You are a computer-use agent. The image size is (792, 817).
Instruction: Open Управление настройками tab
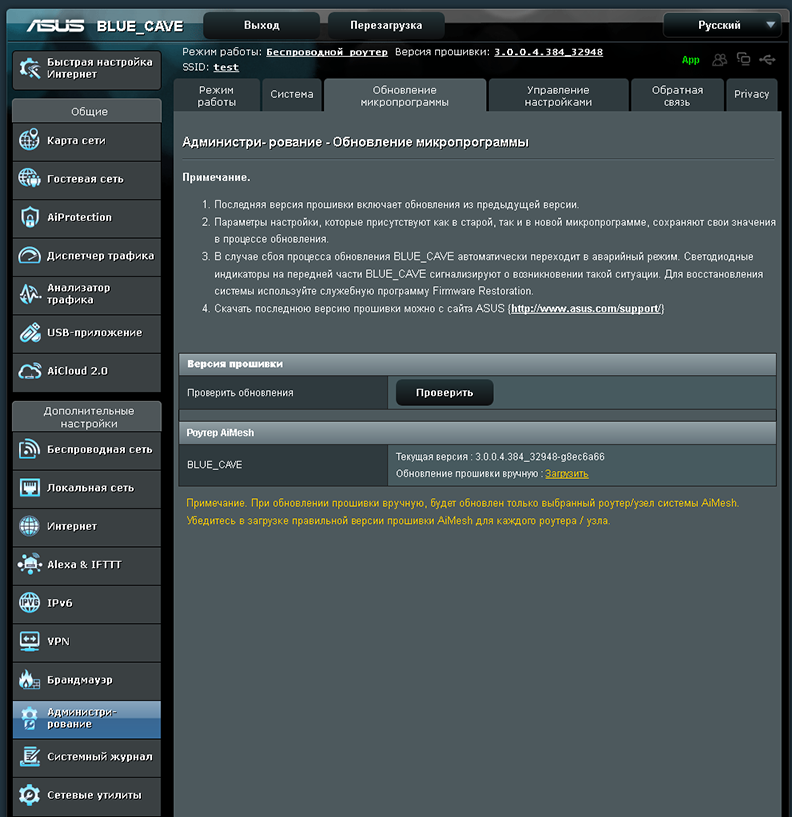point(558,96)
